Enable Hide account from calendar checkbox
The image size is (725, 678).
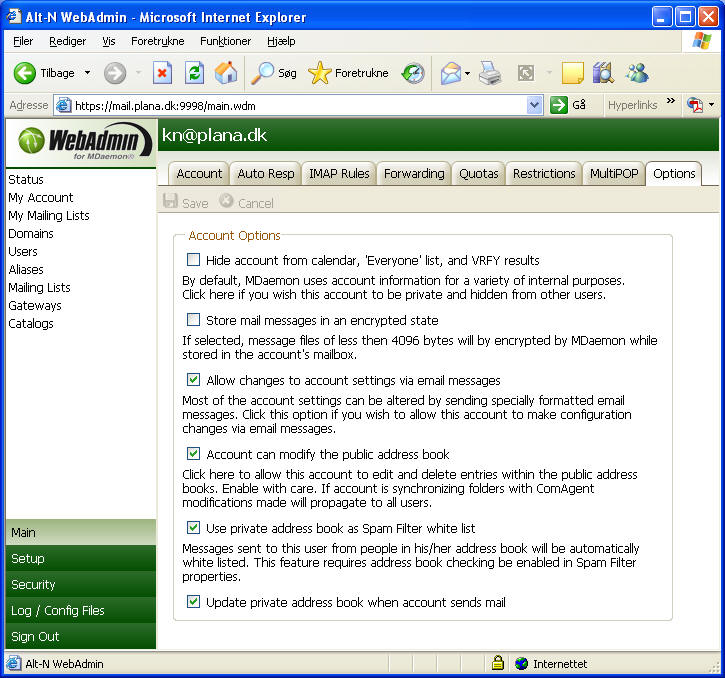pos(194,260)
